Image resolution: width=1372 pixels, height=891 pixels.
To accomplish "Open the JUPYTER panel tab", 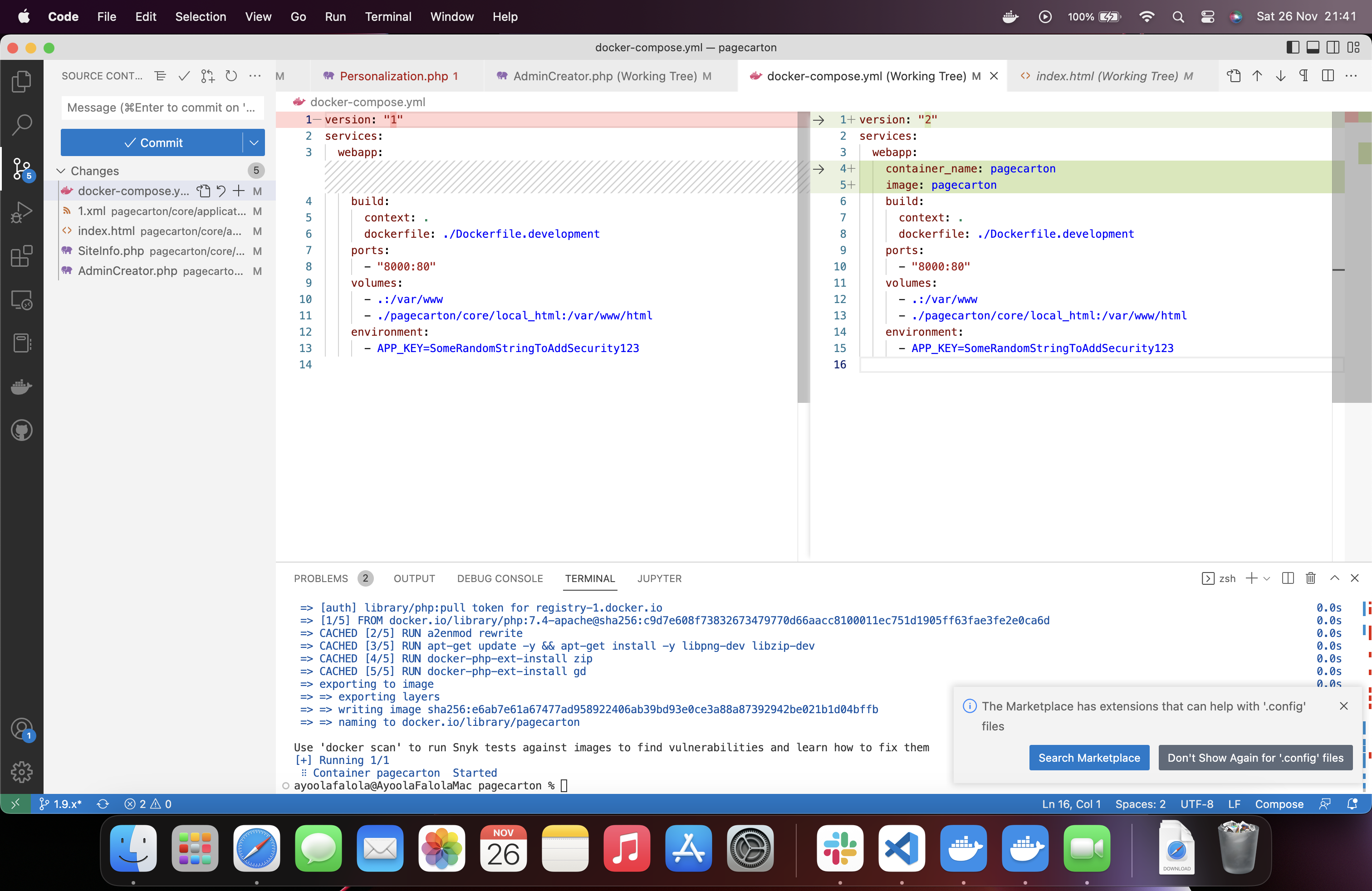I will coord(659,578).
